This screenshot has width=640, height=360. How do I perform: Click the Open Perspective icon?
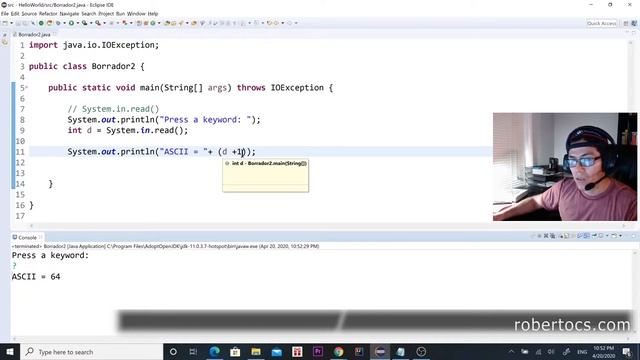(x=626, y=23)
